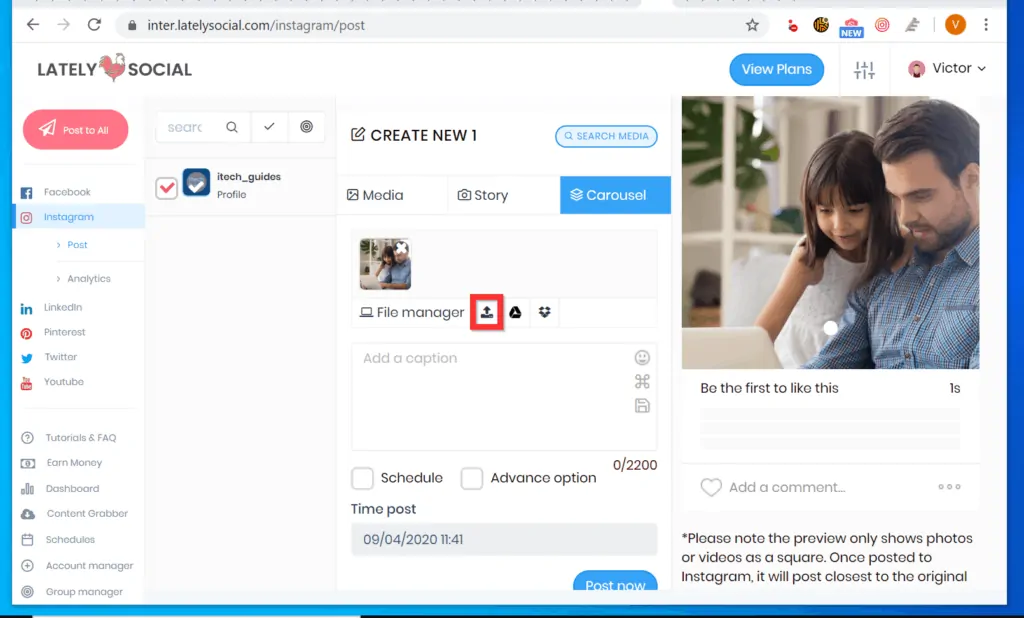Expand the Post submenu item

[x=77, y=245]
